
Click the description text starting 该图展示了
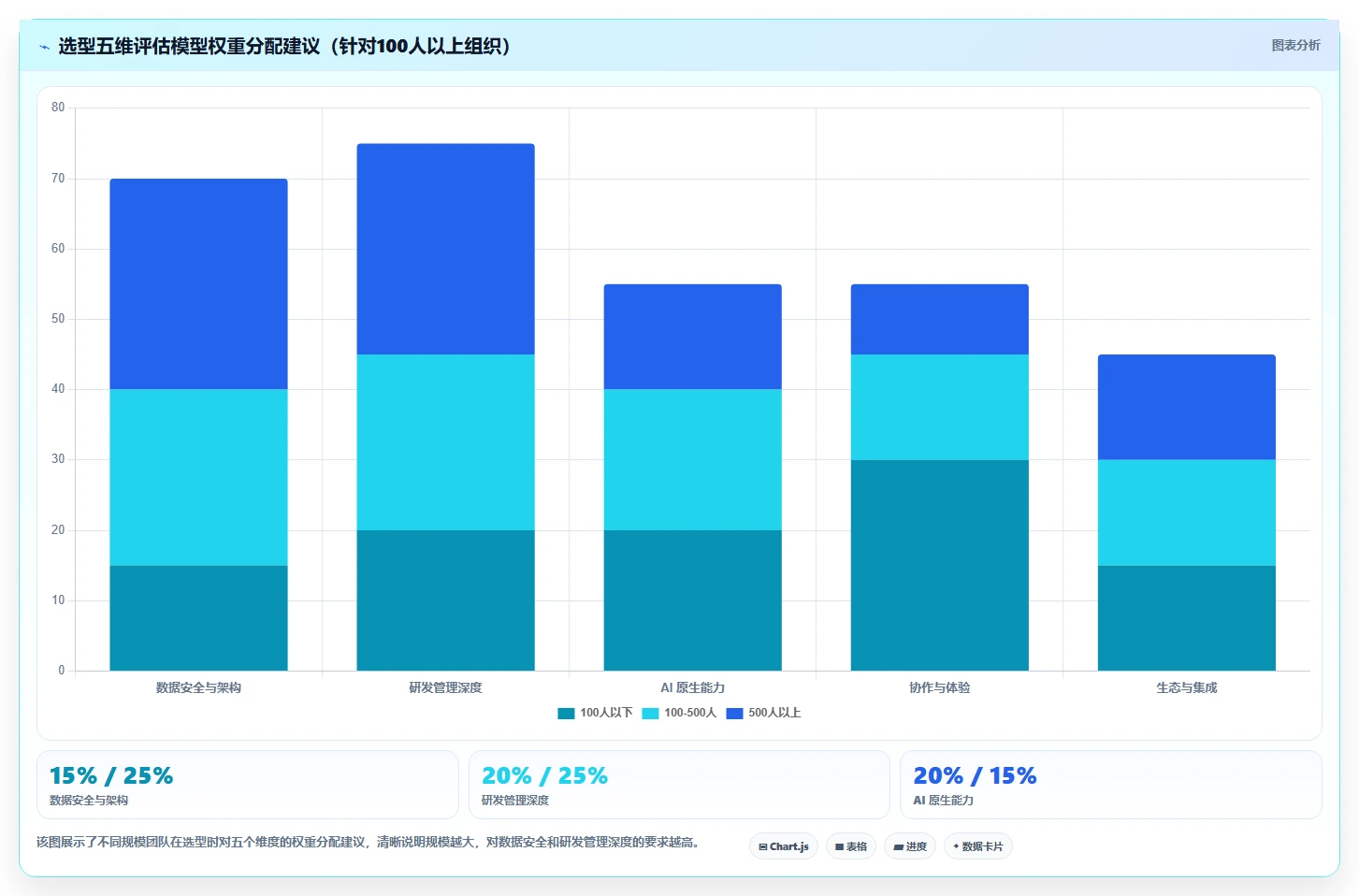368,843
